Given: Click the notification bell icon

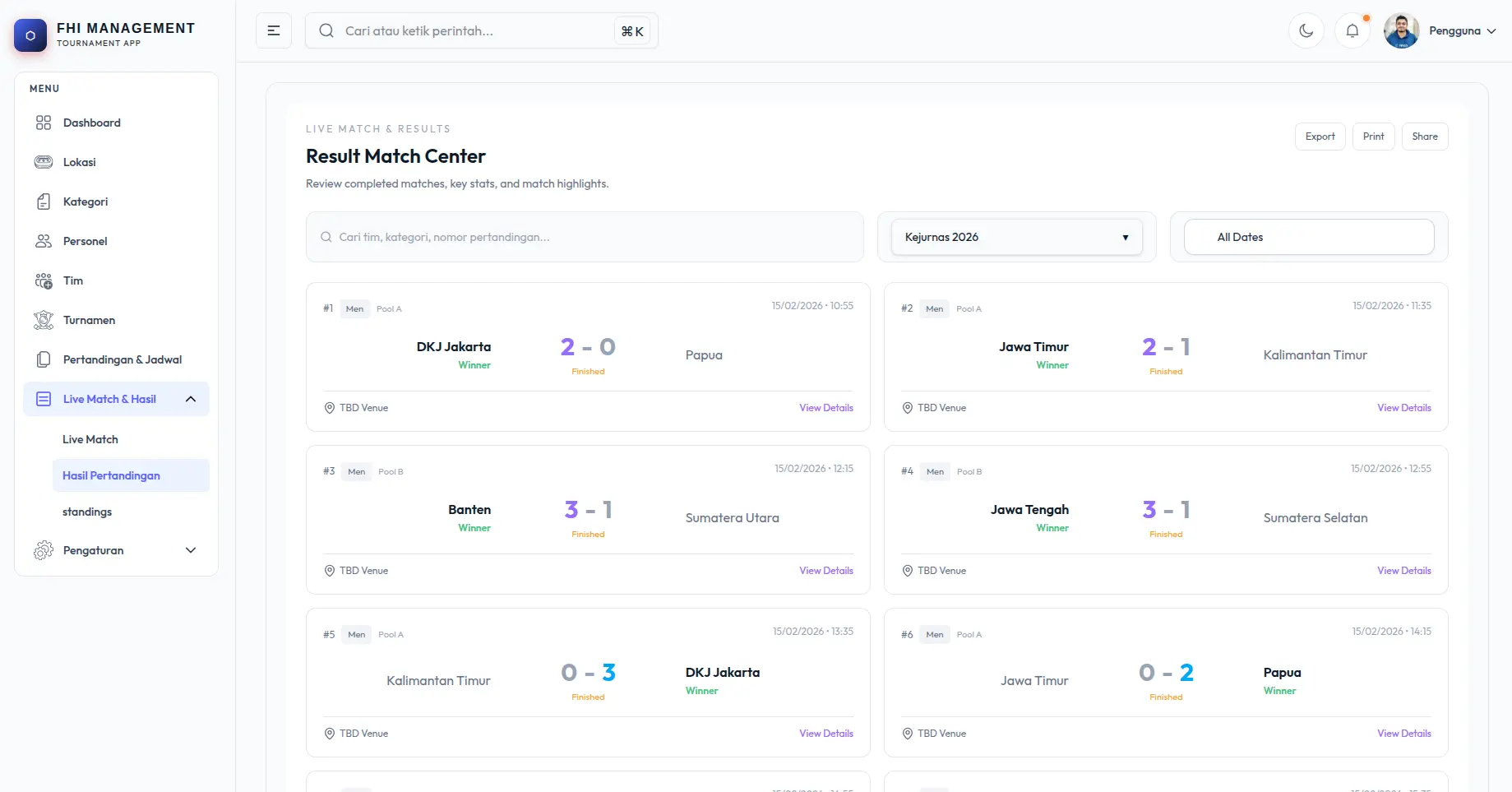Looking at the screenshot, I should pos(1352,31).
